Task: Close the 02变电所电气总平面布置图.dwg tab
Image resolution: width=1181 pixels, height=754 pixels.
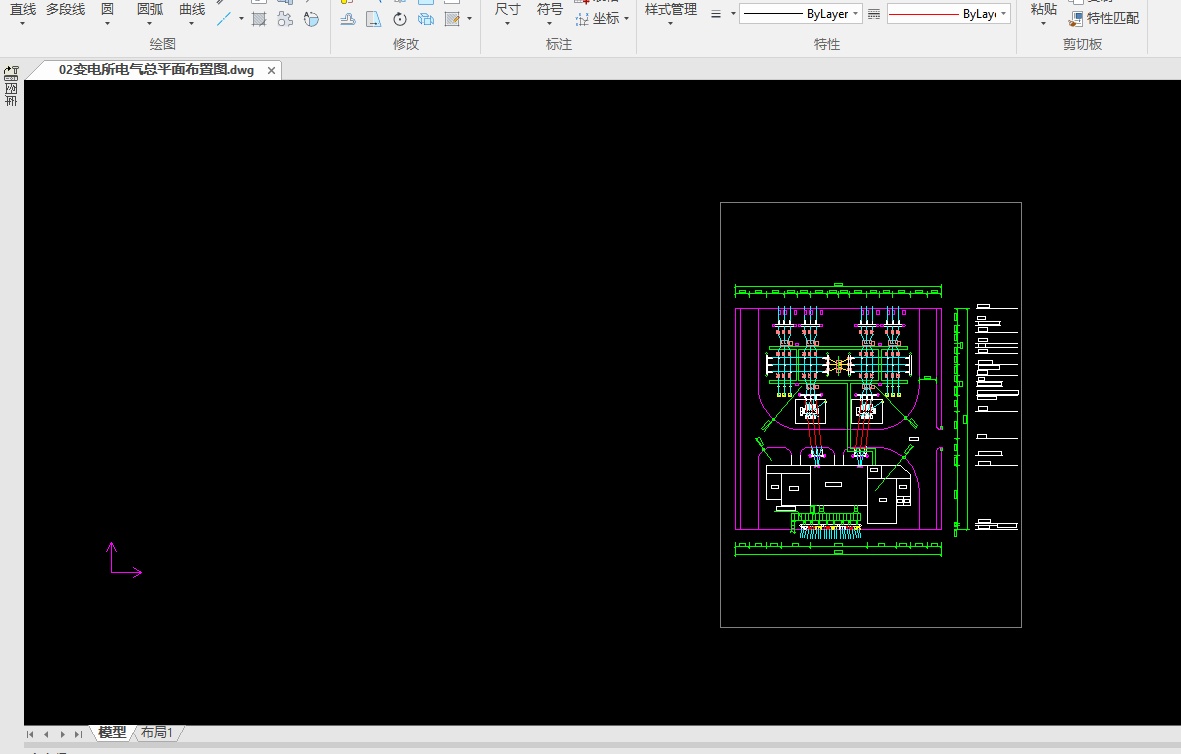Action: click(271, 70)
